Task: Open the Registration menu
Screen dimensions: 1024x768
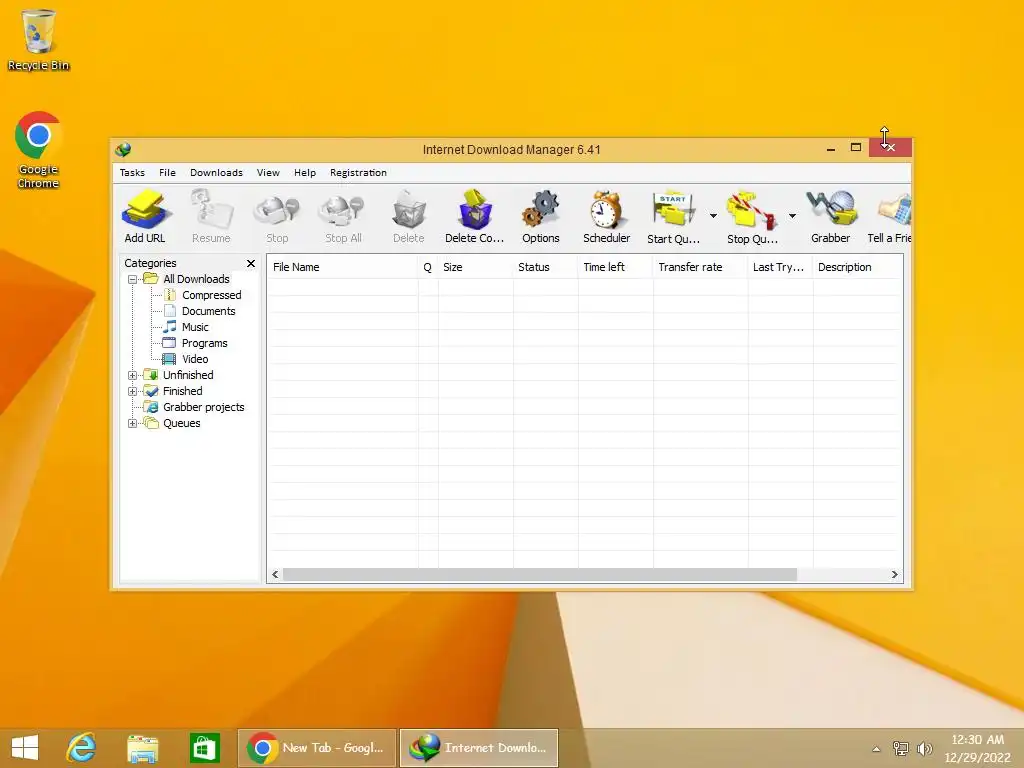Action: [x=358, y=172]
